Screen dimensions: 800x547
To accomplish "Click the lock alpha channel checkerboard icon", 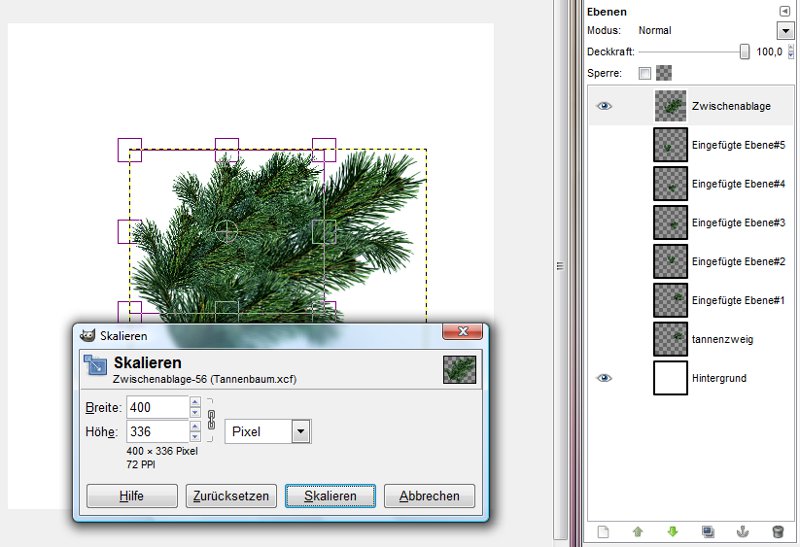I will pyautogui.click(x=664, y=73).
